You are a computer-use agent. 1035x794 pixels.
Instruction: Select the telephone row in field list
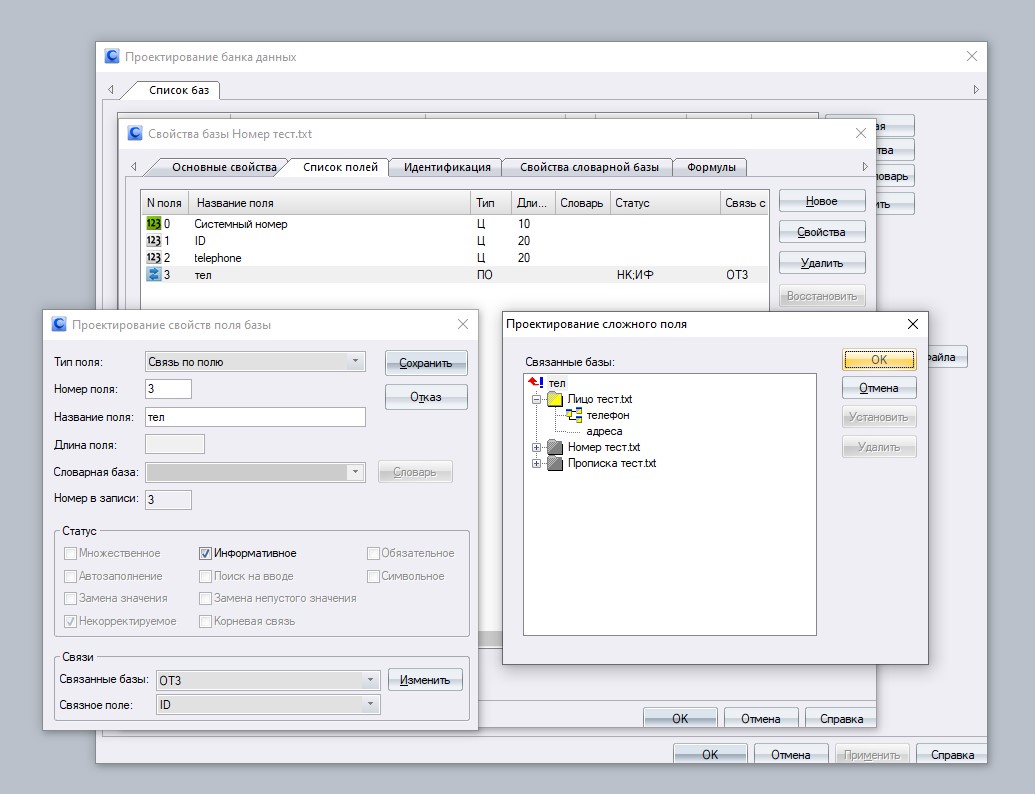tap(455, 258)
